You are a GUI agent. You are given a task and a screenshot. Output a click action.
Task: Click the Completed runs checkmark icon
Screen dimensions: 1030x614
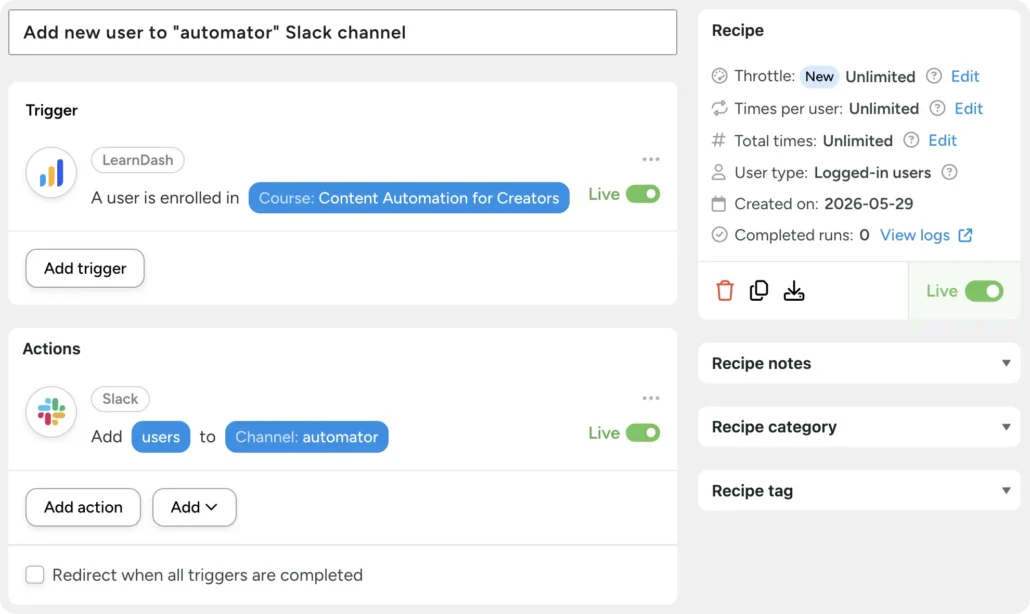[x=719, y=234]
